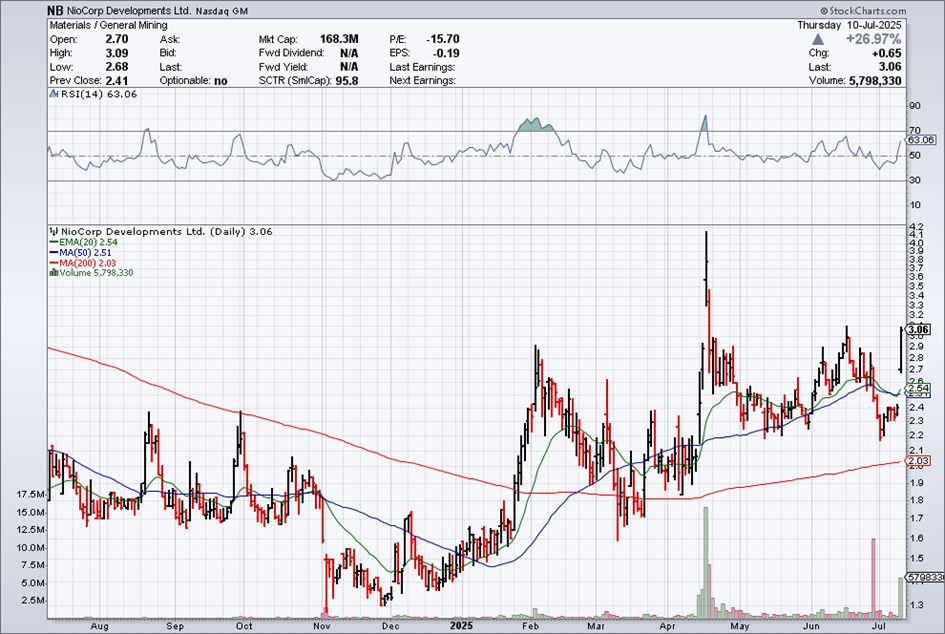This screenshot has height=634, width=945.
Task: Click the header Last value 3.06
Action: point(890,67)
